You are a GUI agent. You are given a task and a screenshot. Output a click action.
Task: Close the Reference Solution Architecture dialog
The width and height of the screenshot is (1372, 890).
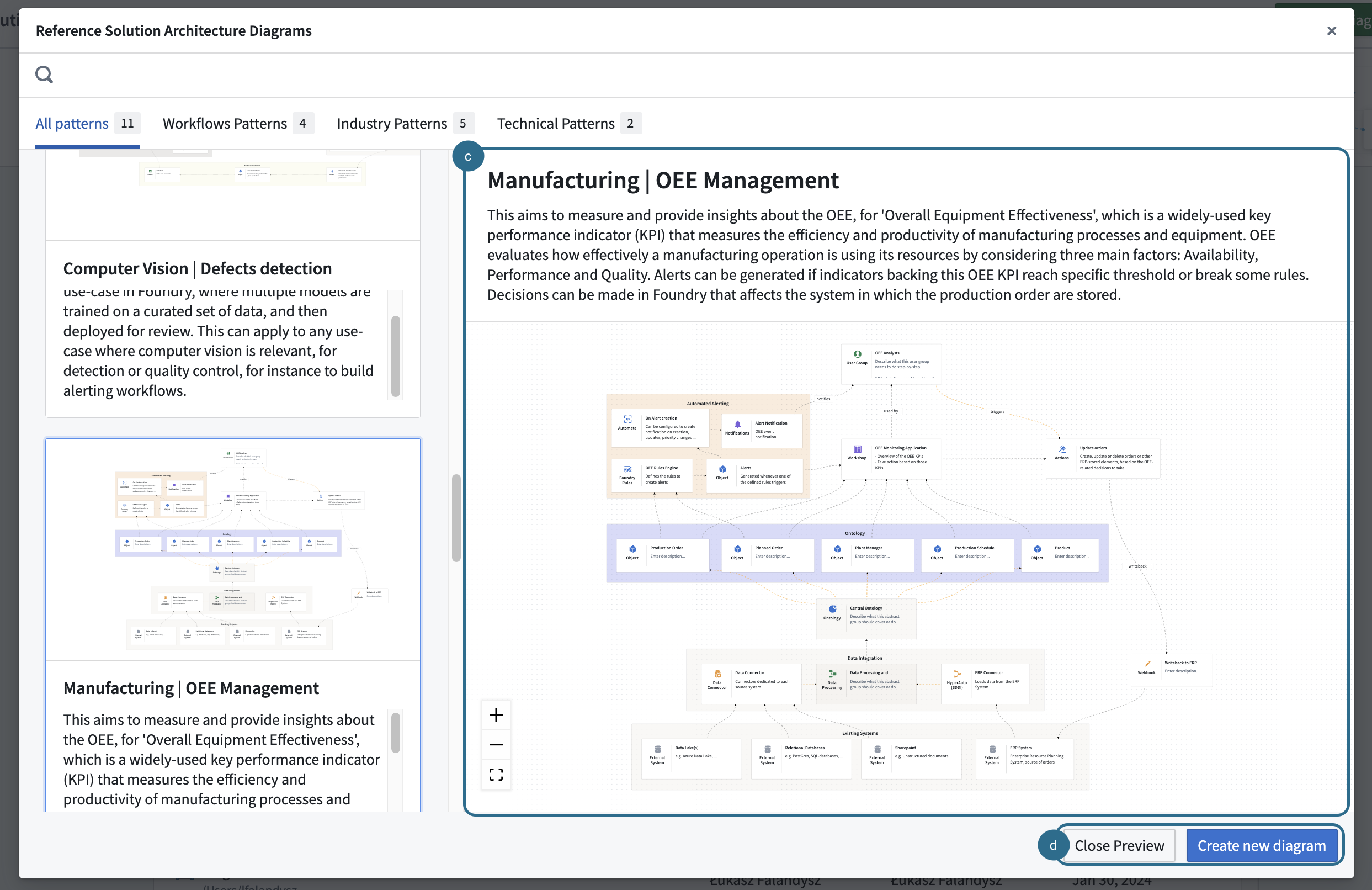1331,31
